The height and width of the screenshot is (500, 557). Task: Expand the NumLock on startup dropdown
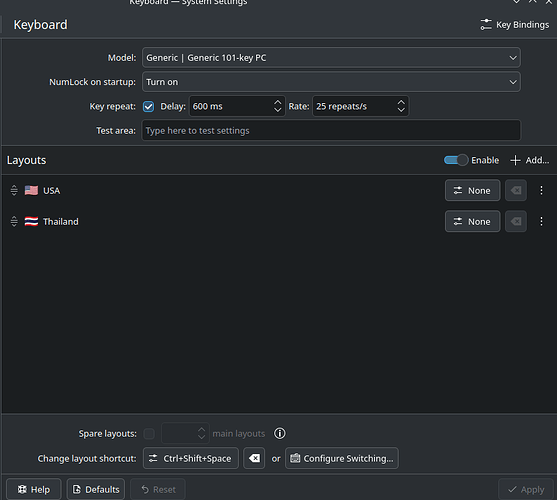click(331, 82)
